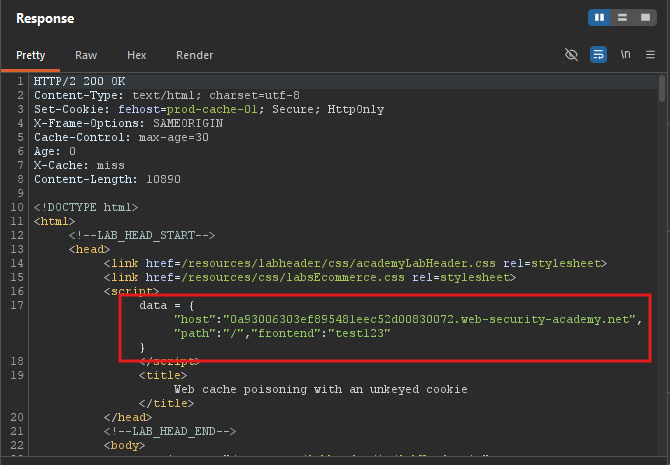The height and width of the screenshot is (465, 670).
Task: Click the LAB_HEAD_START comment line
Action: 142,235
